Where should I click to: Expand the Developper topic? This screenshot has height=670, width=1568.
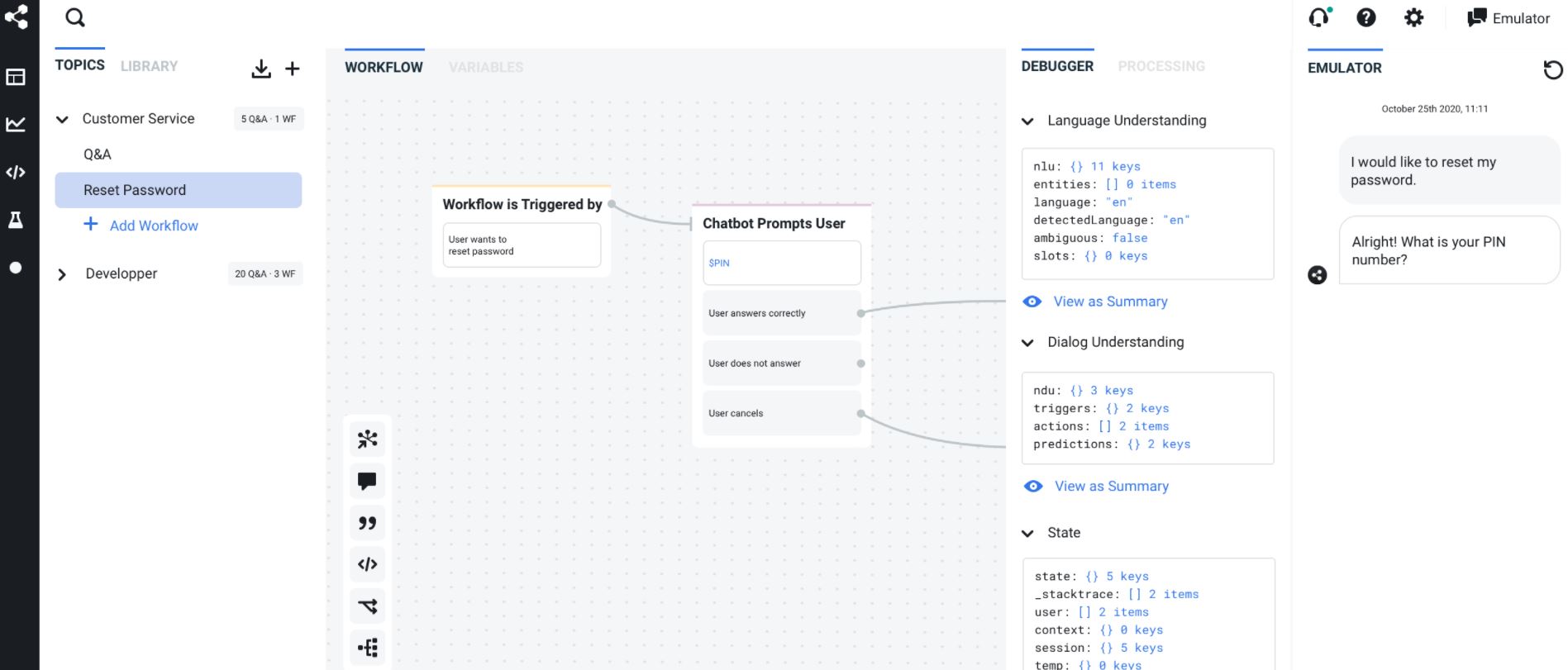(x=62, y=274)
